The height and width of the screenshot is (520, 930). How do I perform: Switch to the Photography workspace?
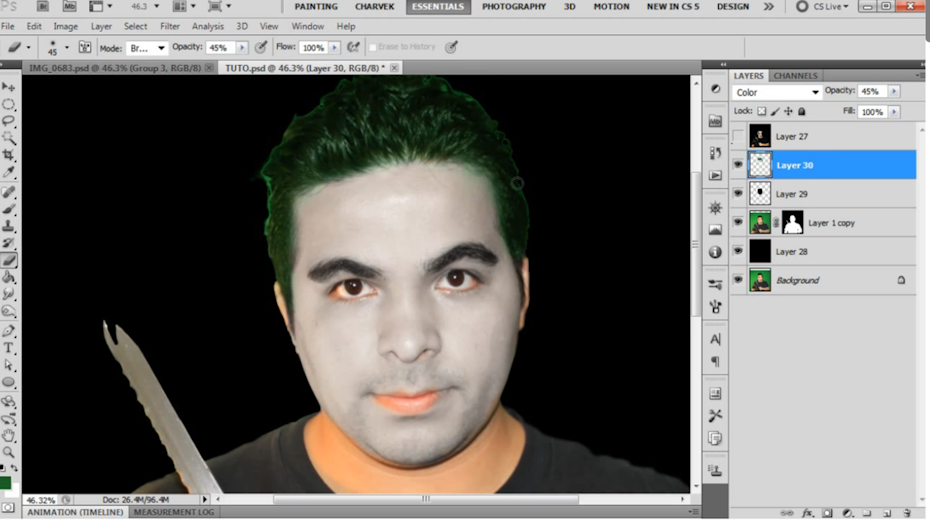pos(514,6)
